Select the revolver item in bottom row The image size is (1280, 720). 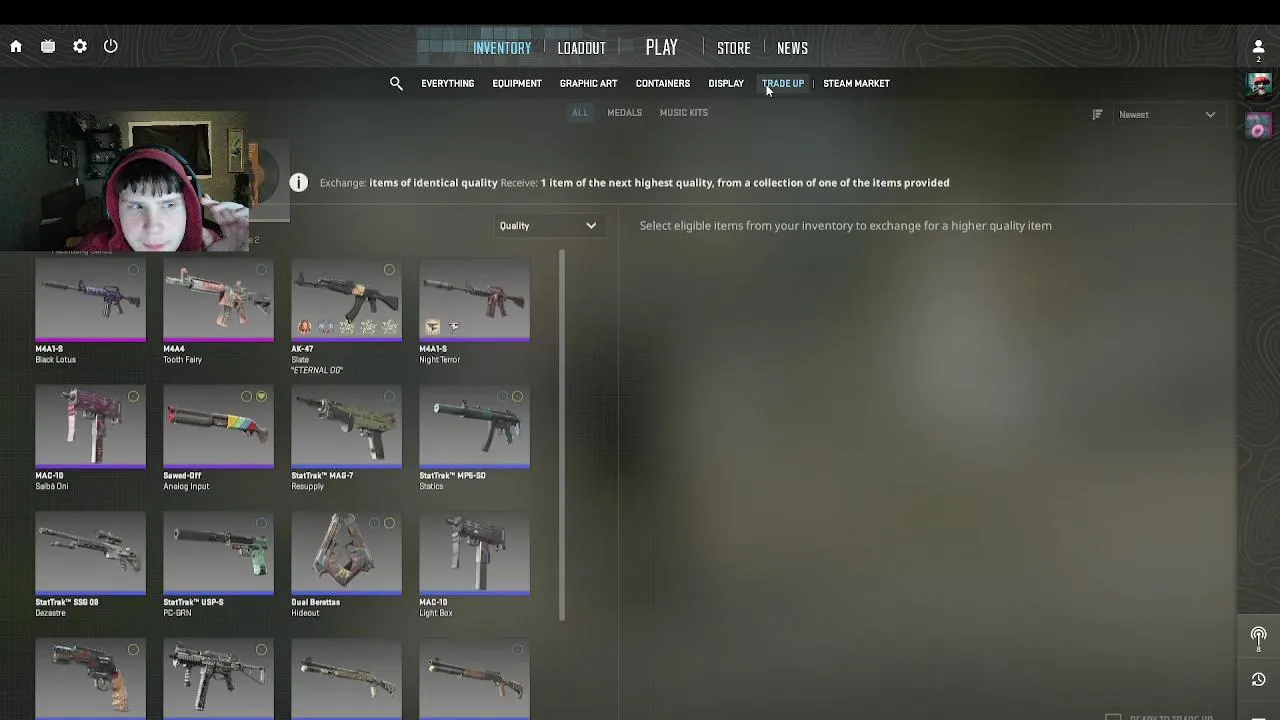pyautogui.click(x=90, y=679)
